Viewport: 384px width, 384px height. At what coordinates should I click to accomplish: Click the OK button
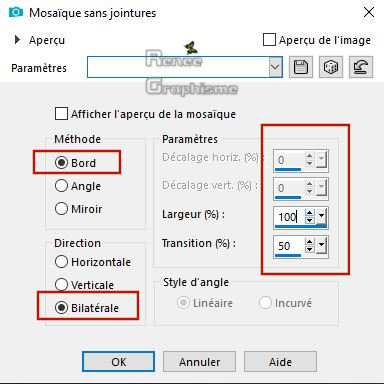click(118, 362)
